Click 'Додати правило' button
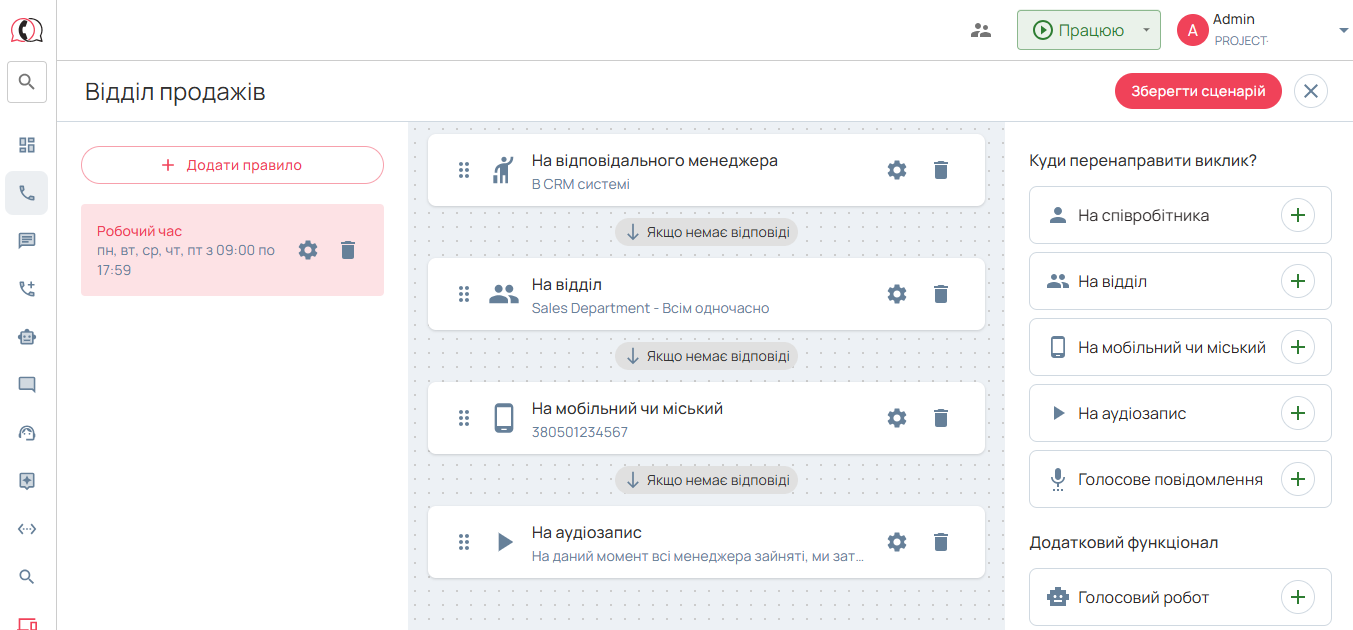1353x630 pixels. coord(232,165)
